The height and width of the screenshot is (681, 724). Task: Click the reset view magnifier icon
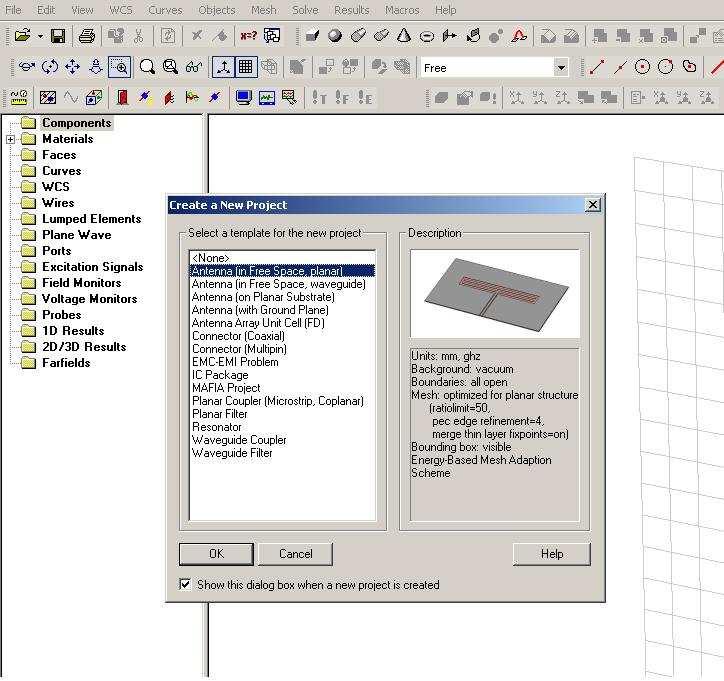(147, 67)
